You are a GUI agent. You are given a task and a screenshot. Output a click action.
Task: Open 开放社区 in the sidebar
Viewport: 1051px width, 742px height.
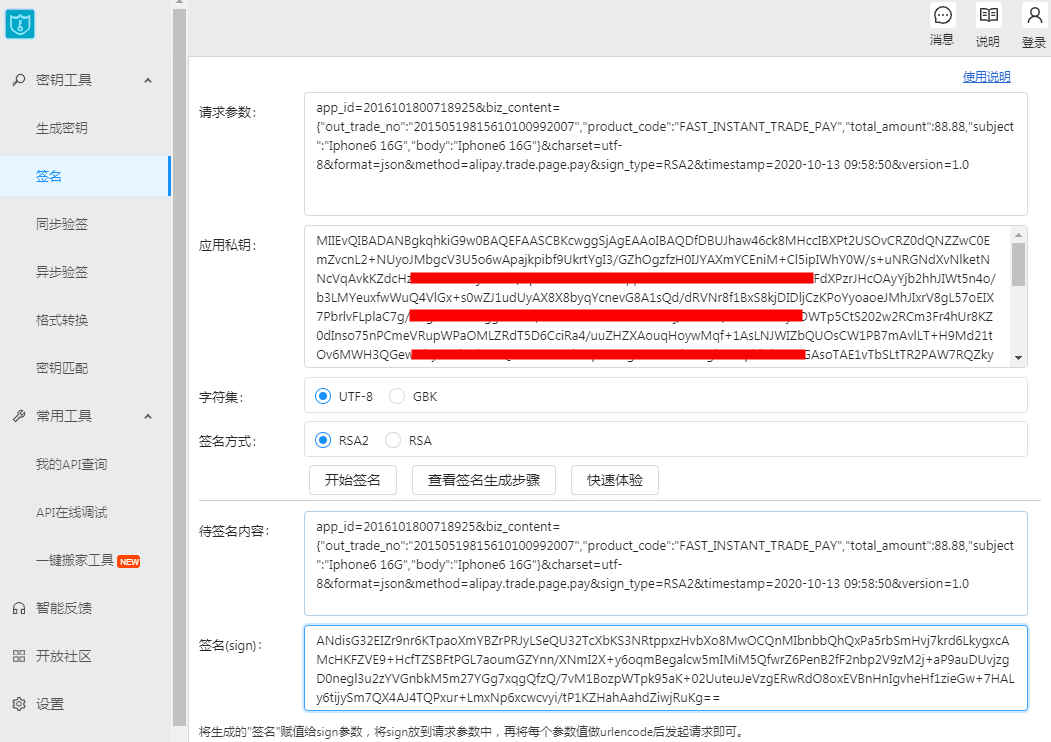pos(64,656)
